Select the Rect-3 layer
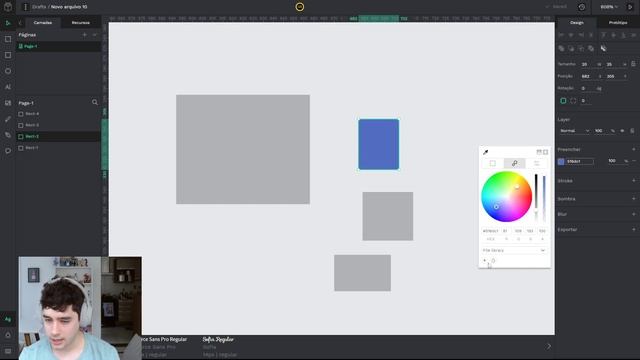 pyautogui.click(x=58, y=125)
